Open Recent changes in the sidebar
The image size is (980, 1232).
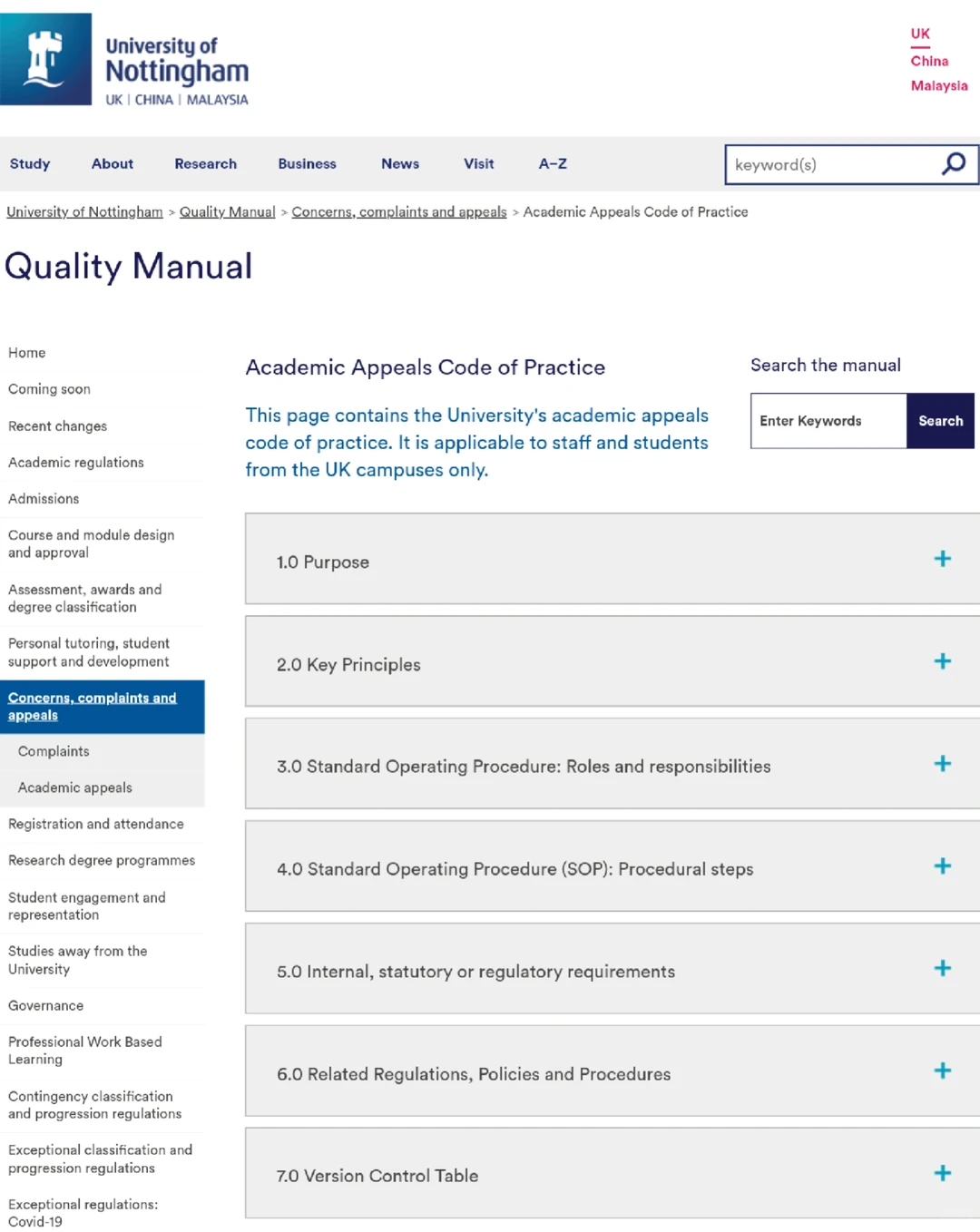[x=58, y=426]
